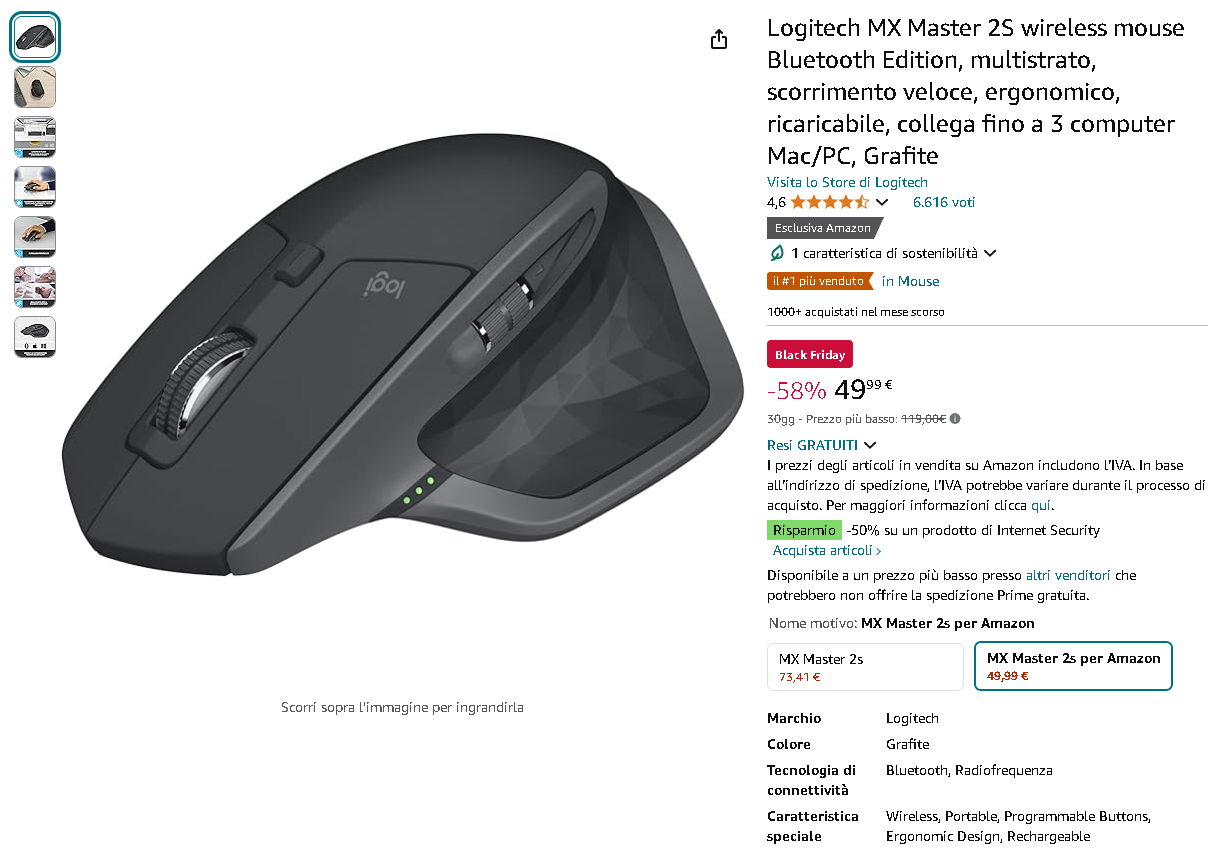Click the 'in Mouse' category link
This screenshot has height=850, width=1224.
tap(910, 282)
